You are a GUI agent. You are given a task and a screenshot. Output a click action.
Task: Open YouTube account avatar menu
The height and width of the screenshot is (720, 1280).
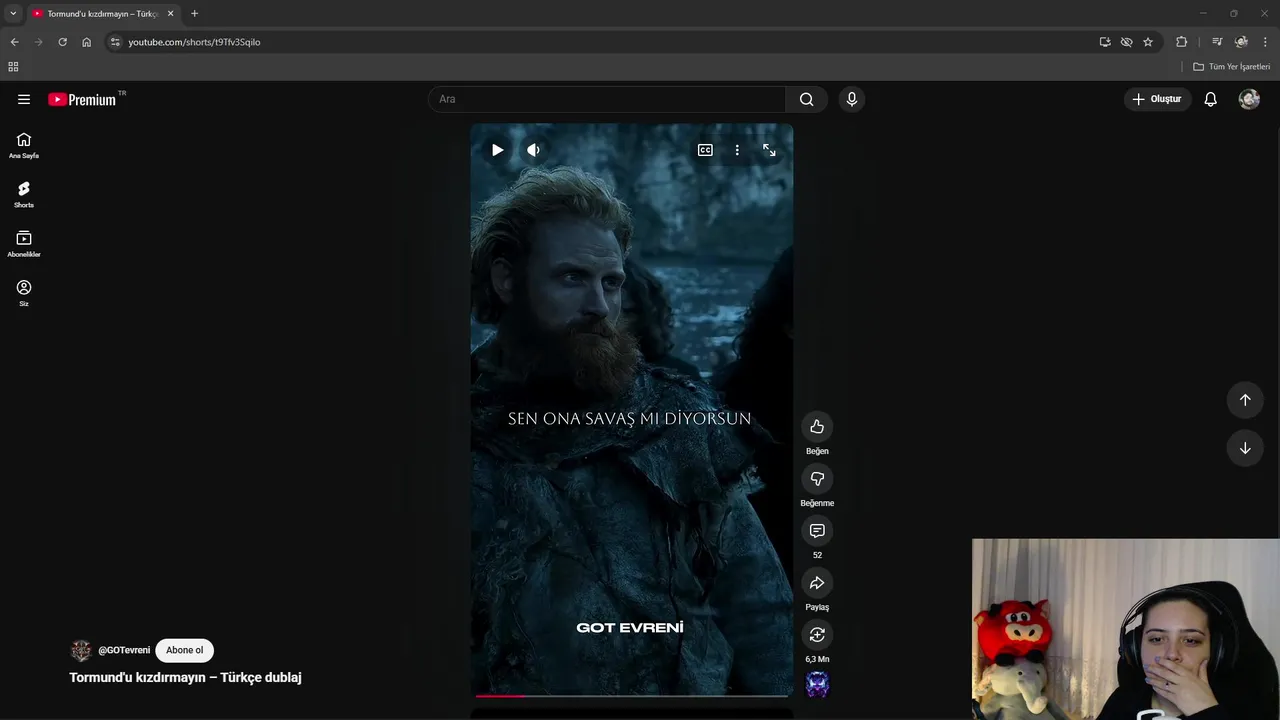point(1249,99)
